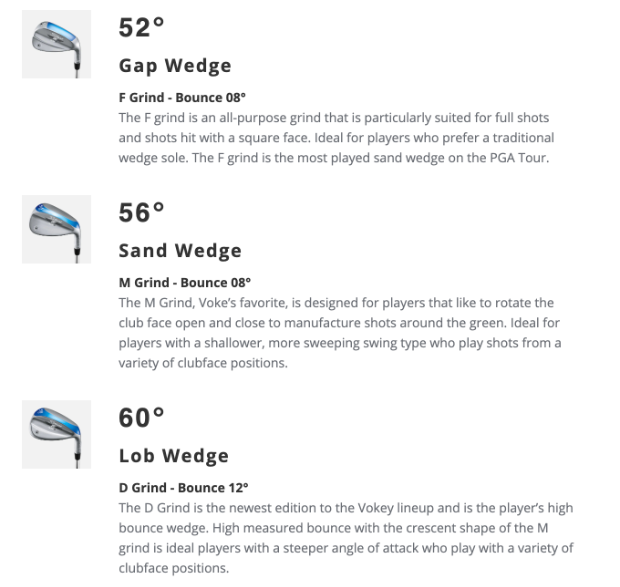Click the Lob Wedge title
Screen dimensions: 620x587
tap(174, 456)
